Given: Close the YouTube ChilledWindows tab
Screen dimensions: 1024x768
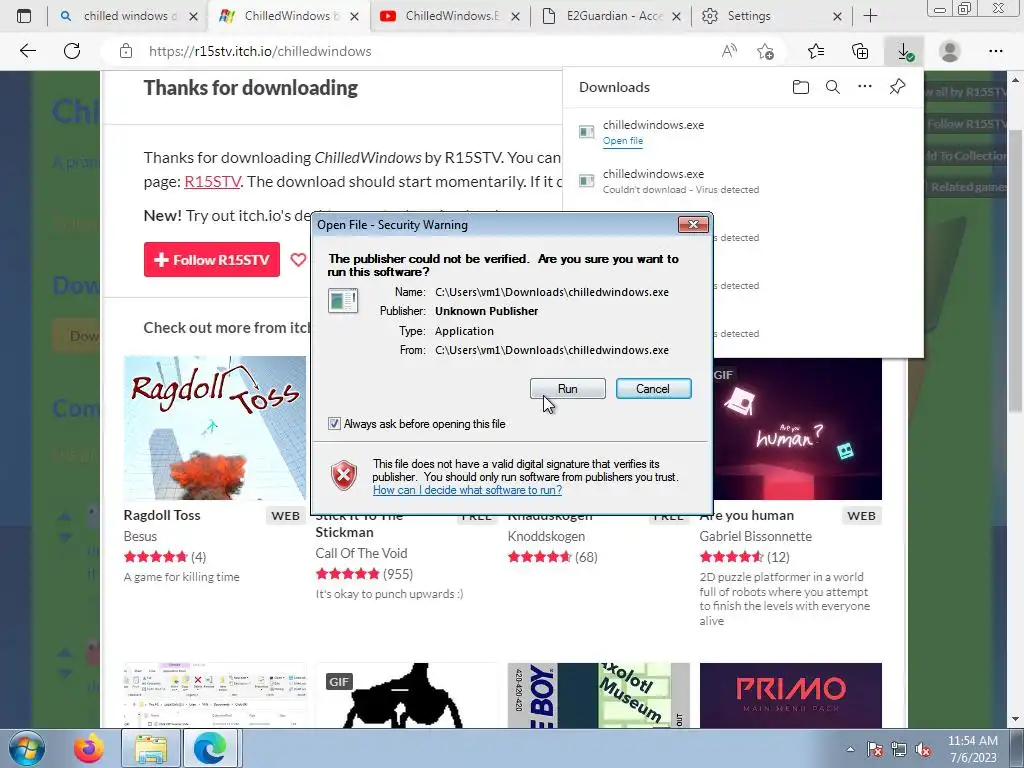Looking at the screenshot, I should point(515,16).
